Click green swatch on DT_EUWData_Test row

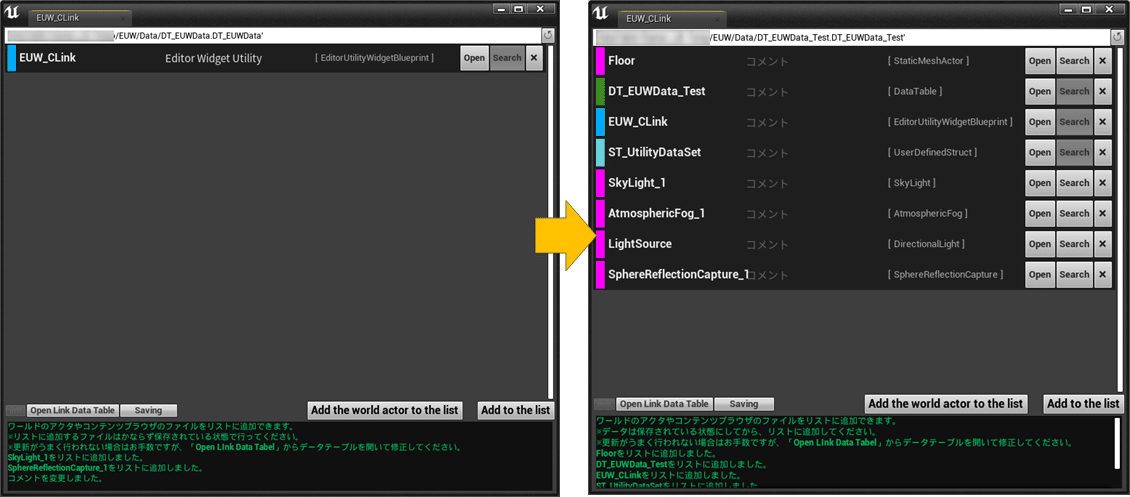(x=600, y=91)
